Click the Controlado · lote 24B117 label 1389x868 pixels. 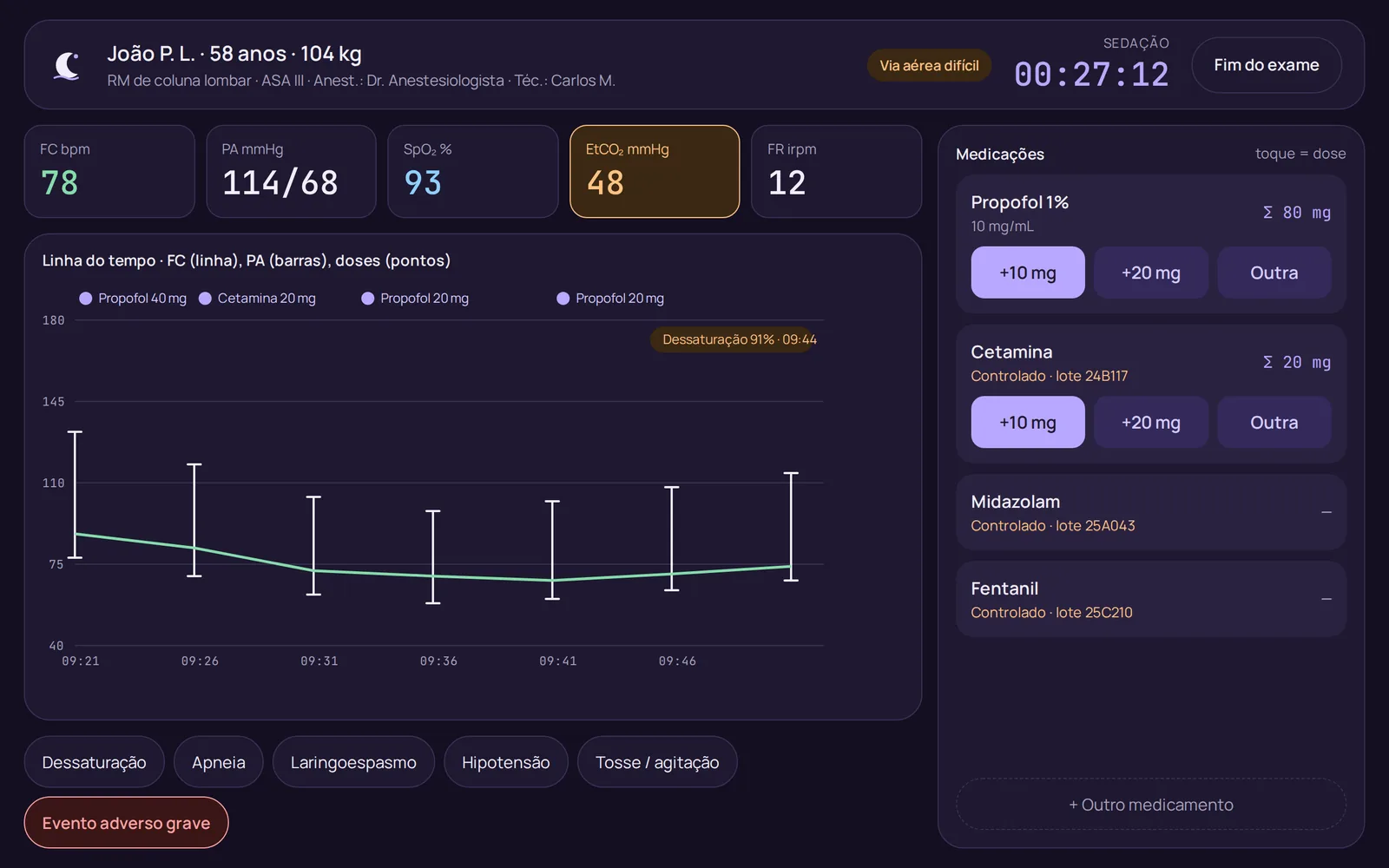click(1050, 376)
